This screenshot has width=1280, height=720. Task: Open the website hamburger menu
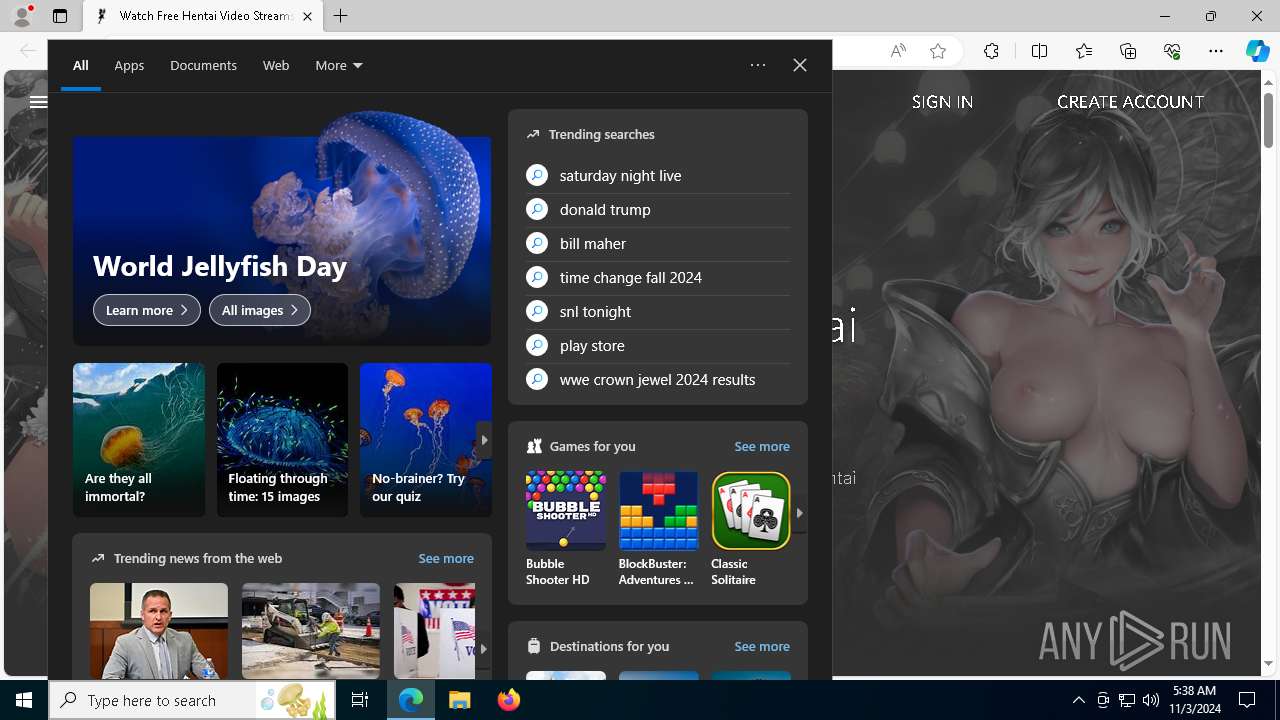(38, 101)
